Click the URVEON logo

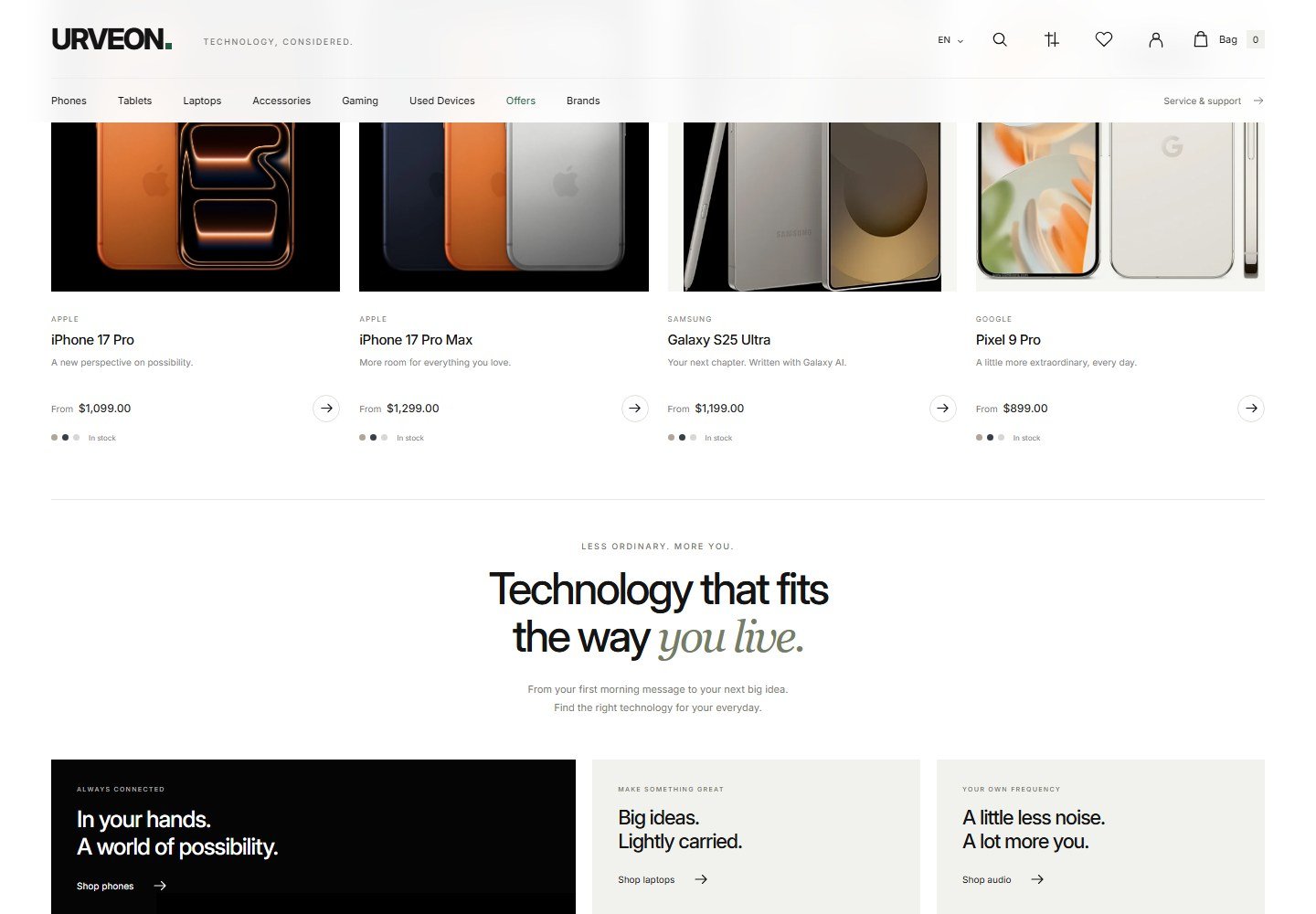click(x=111, y=39)
